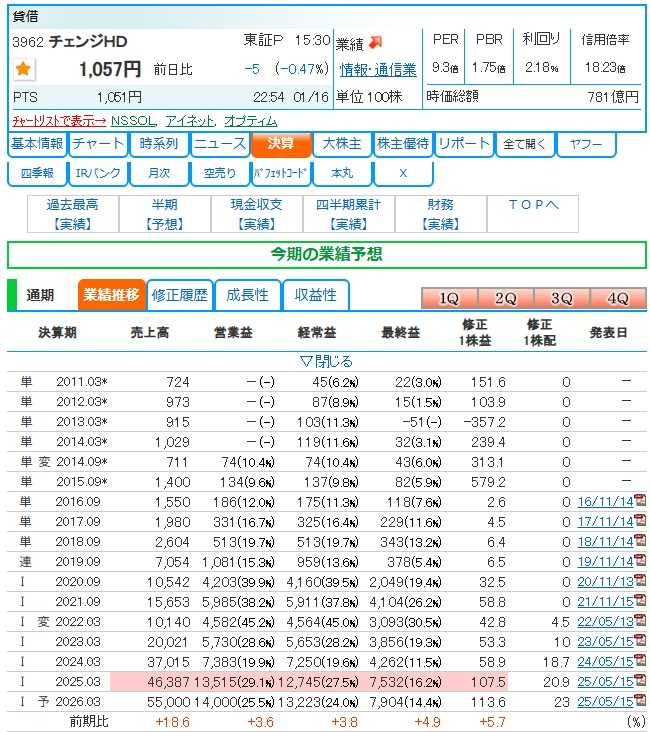
Task: Open the ニュース tab
Action: click(x=220, y=144)
